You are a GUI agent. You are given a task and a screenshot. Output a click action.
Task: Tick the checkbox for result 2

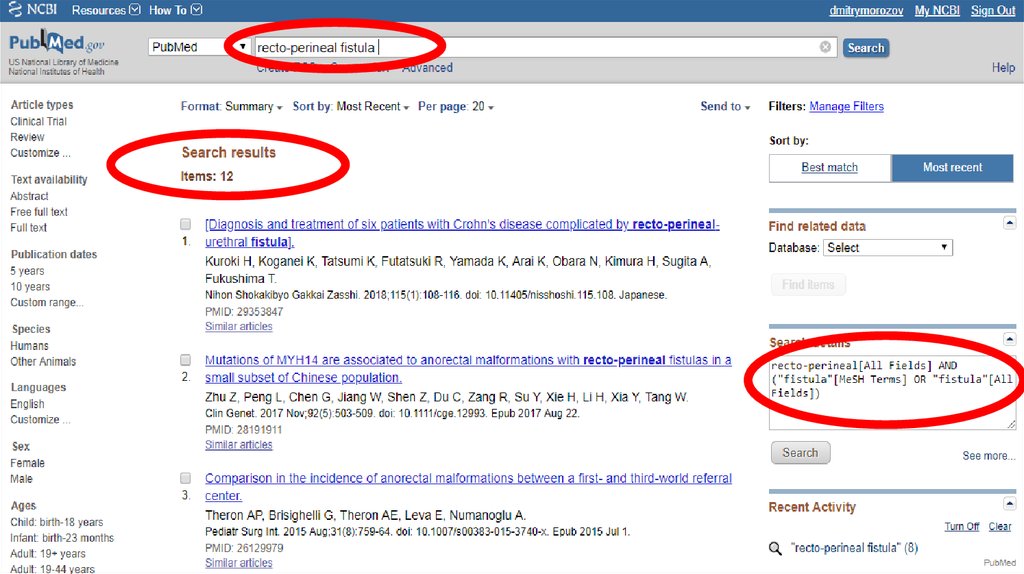(x=186, y=360)
